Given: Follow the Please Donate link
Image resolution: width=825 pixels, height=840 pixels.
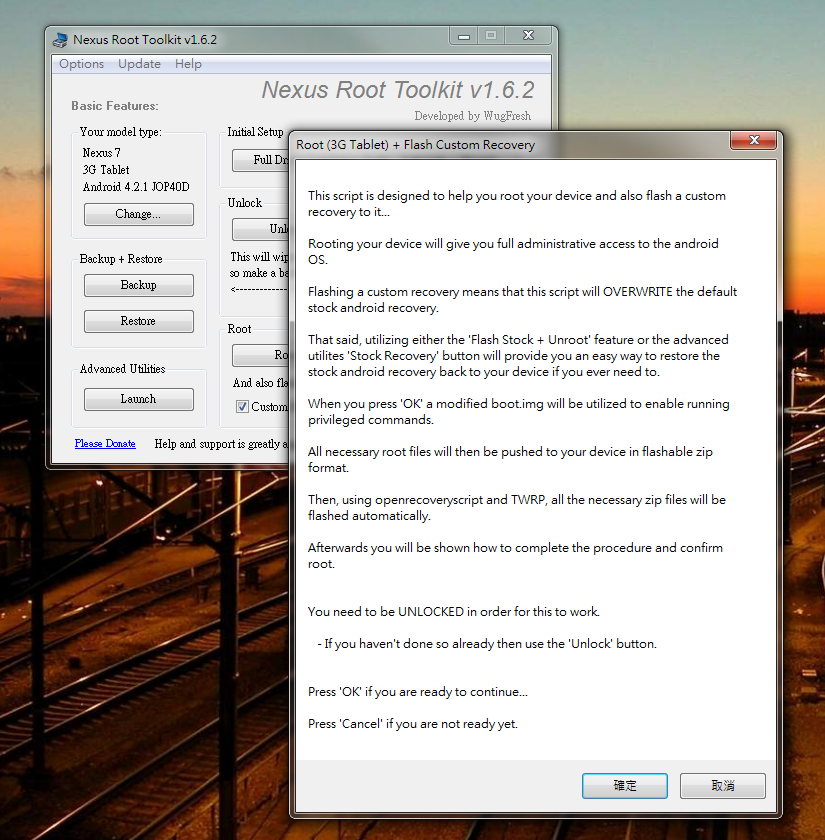Looking at the screenshot, I should 105,444.
